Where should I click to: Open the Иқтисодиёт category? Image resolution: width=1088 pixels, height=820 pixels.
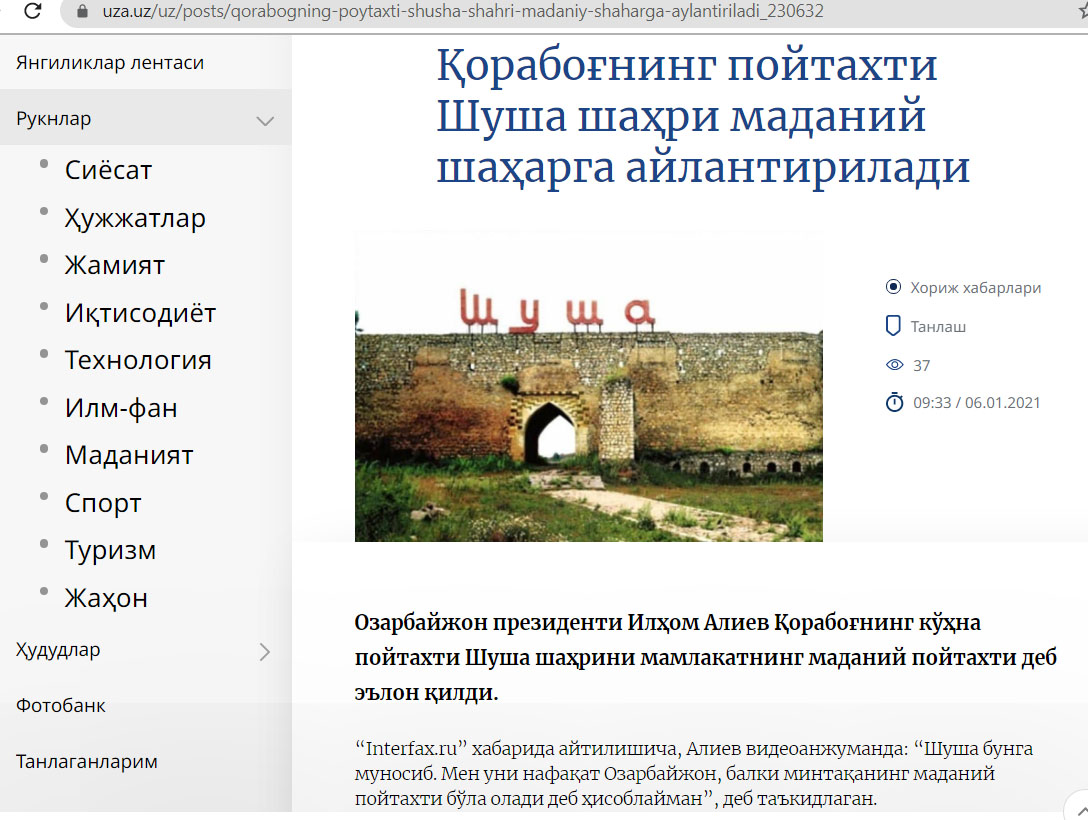pos(140,313)
